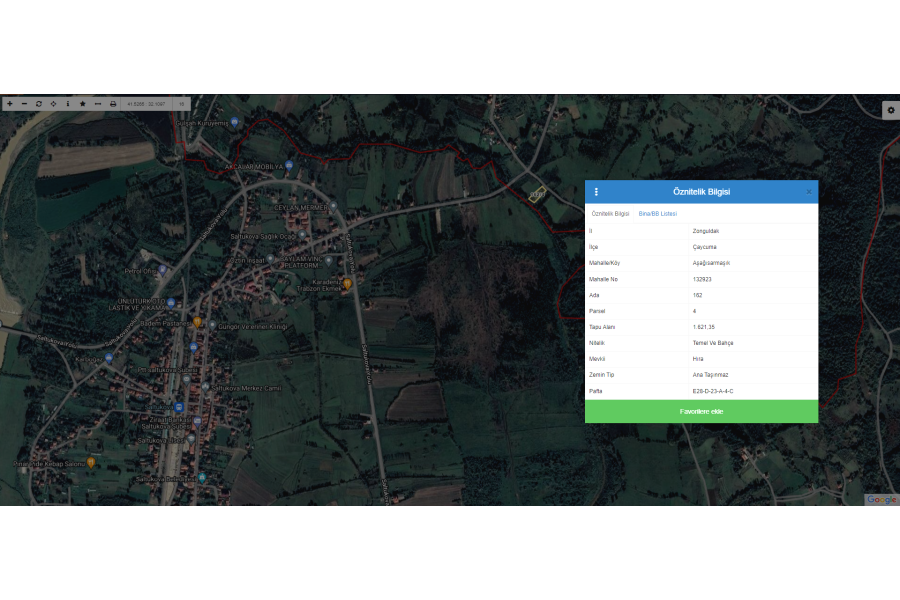Click the highlighted yellow parcel on map
Viewport: 900px width, 600px height.
point(538,194)
